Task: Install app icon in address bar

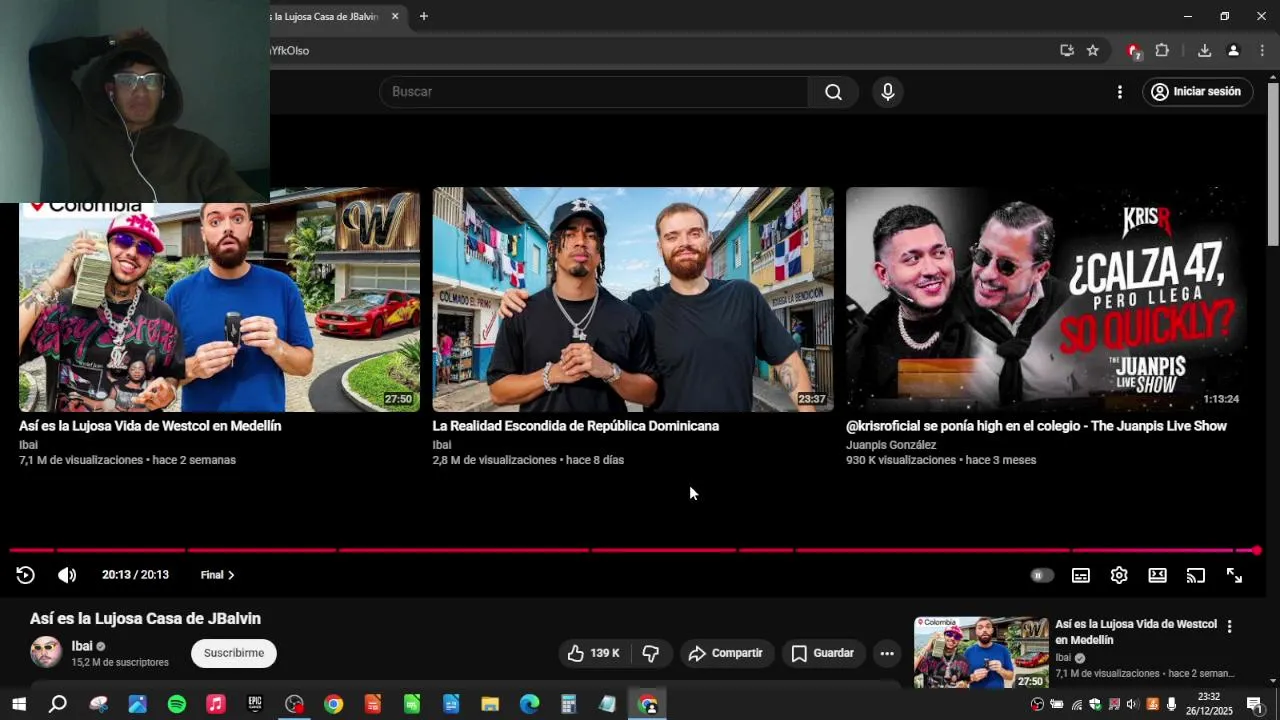Action: pos(1067,50)
